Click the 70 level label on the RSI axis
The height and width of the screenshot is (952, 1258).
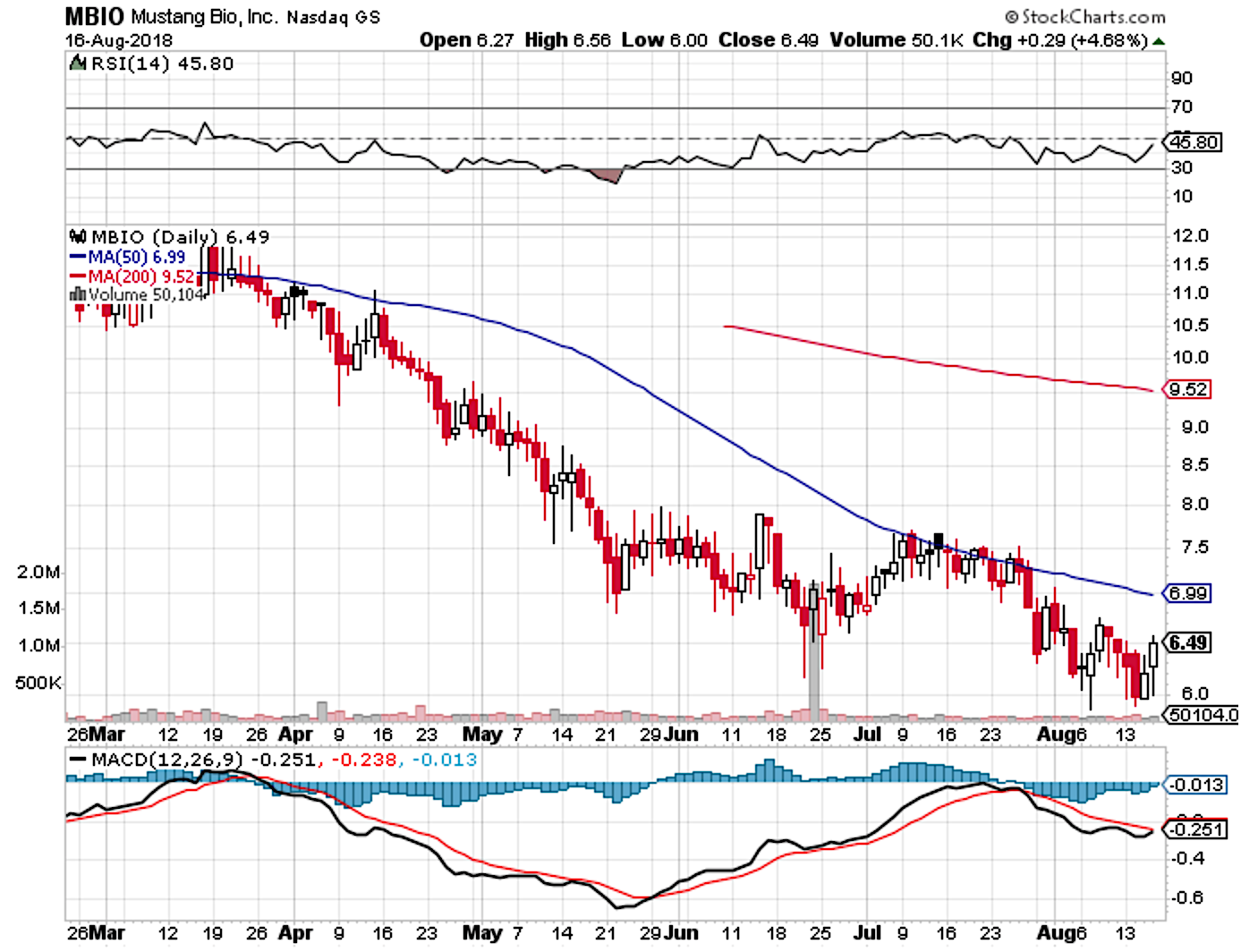[x=1182, y=106]
